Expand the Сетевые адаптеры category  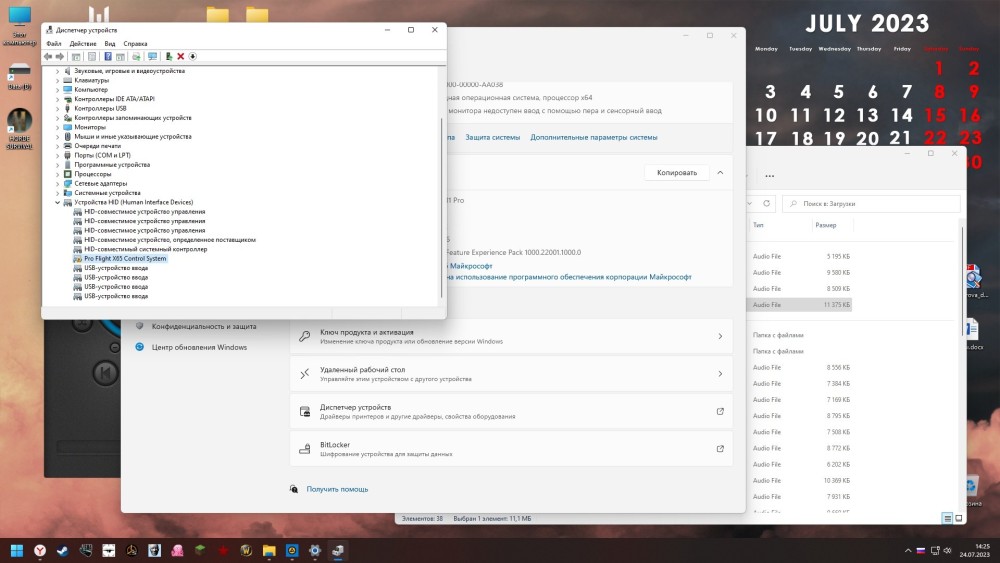tap(57, 183)
